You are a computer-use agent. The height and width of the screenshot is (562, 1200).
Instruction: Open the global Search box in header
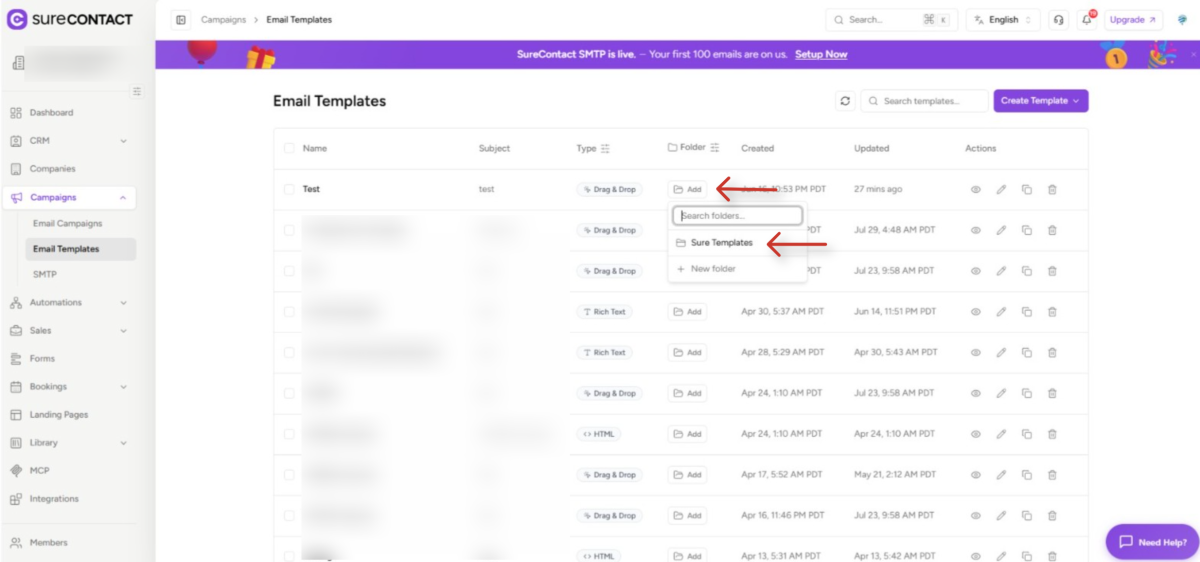coord(892,20)
